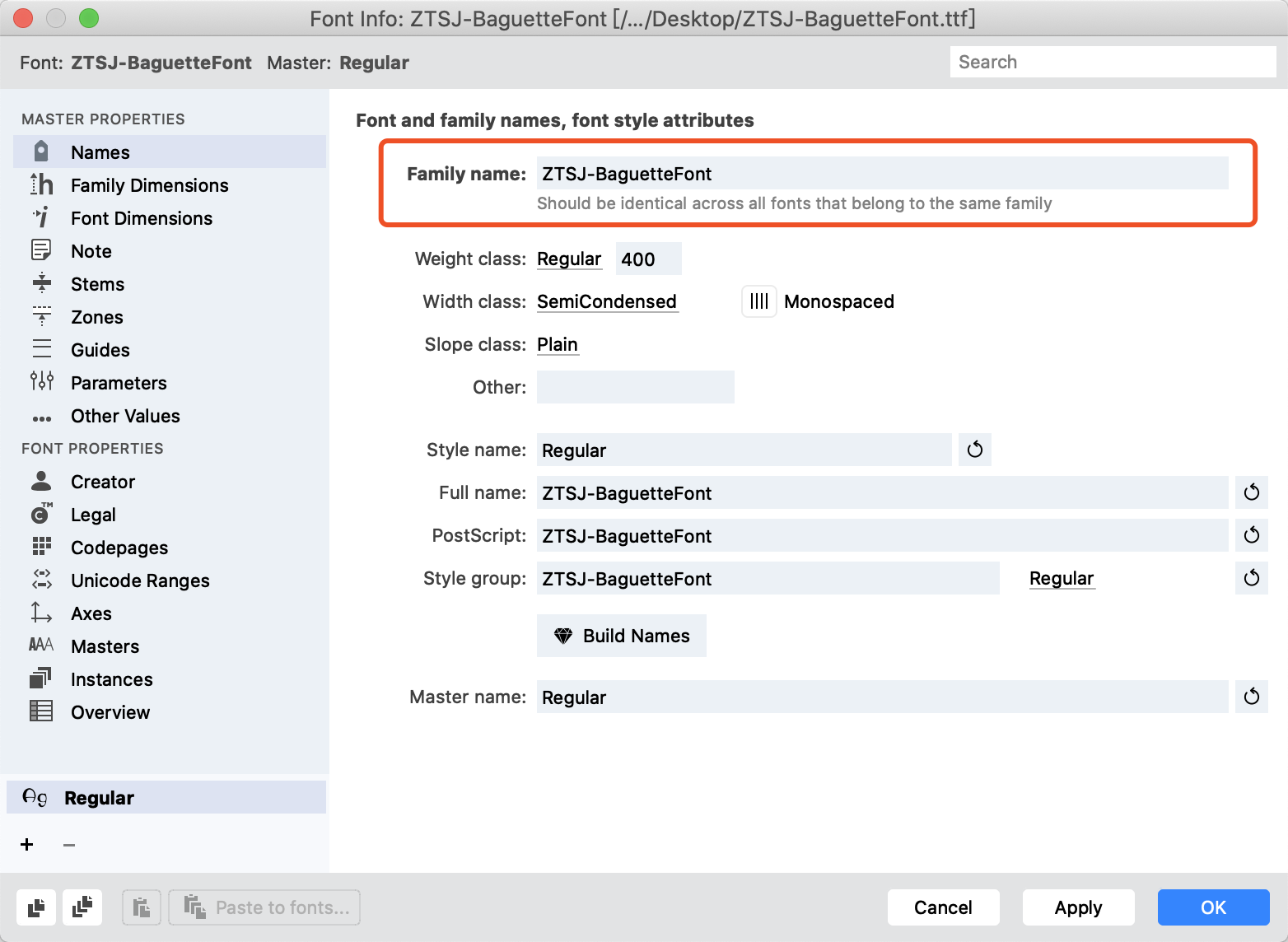The width and height of the screenshot is (1288, 942).
Task: Click the copy all pages icon
Action: (x=82, y=907)
